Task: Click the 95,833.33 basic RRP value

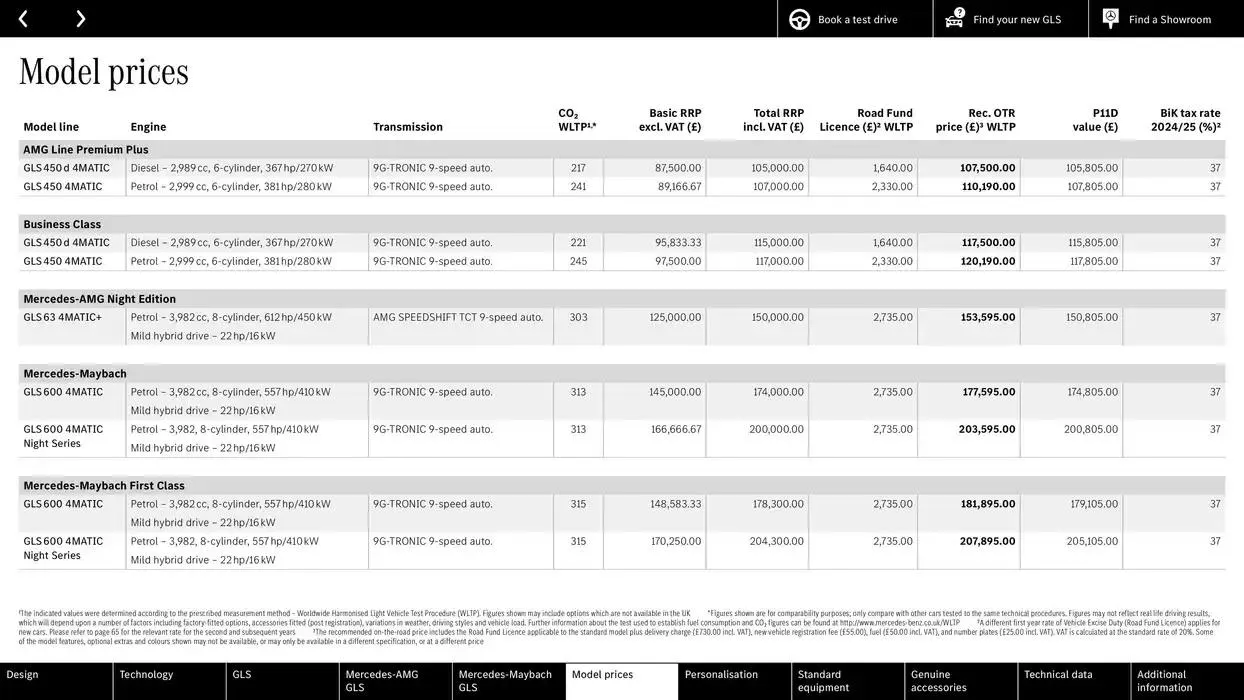Action: pos(678,243)
